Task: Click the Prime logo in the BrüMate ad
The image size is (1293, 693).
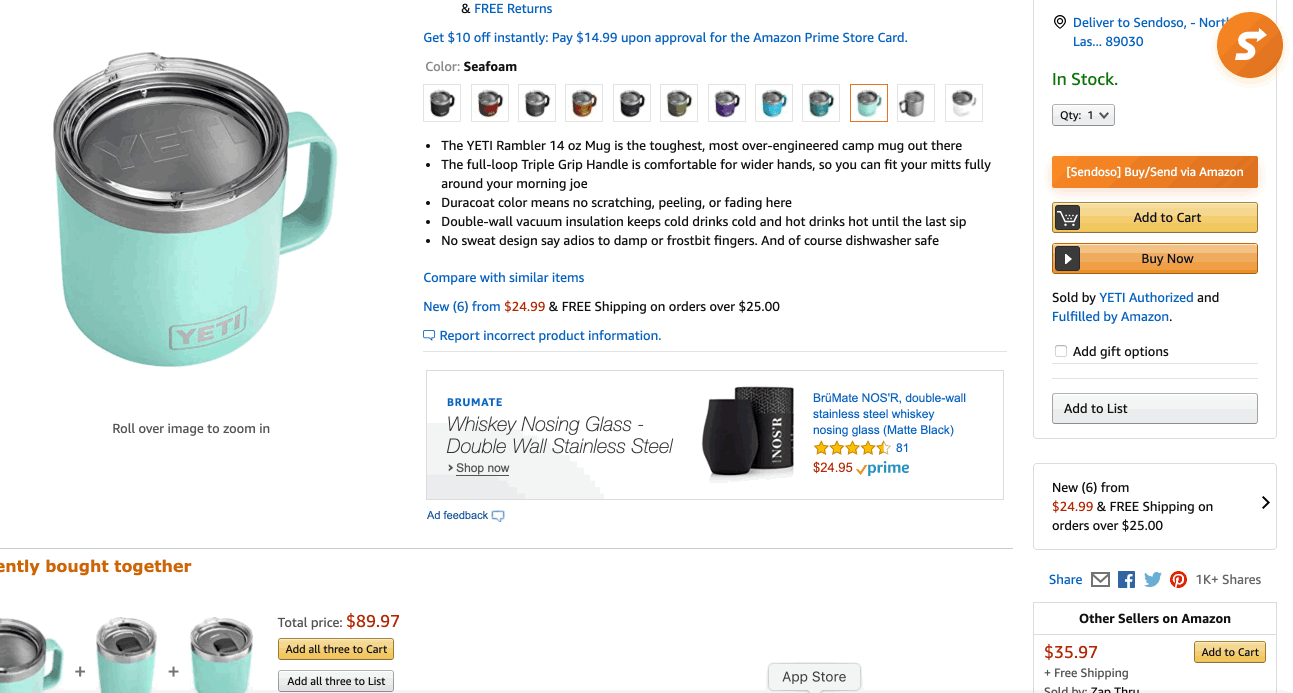Action: coord(882,467)
